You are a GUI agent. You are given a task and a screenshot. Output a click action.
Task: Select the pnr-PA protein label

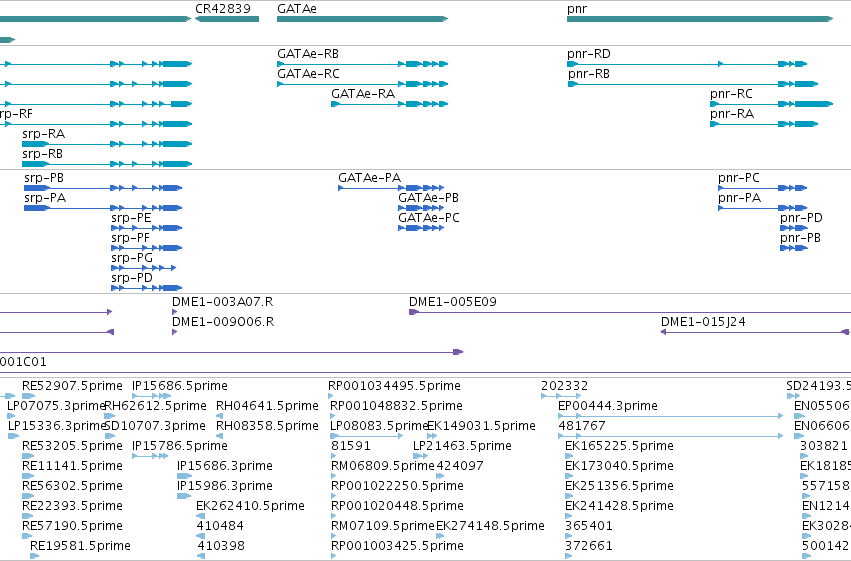739,198
